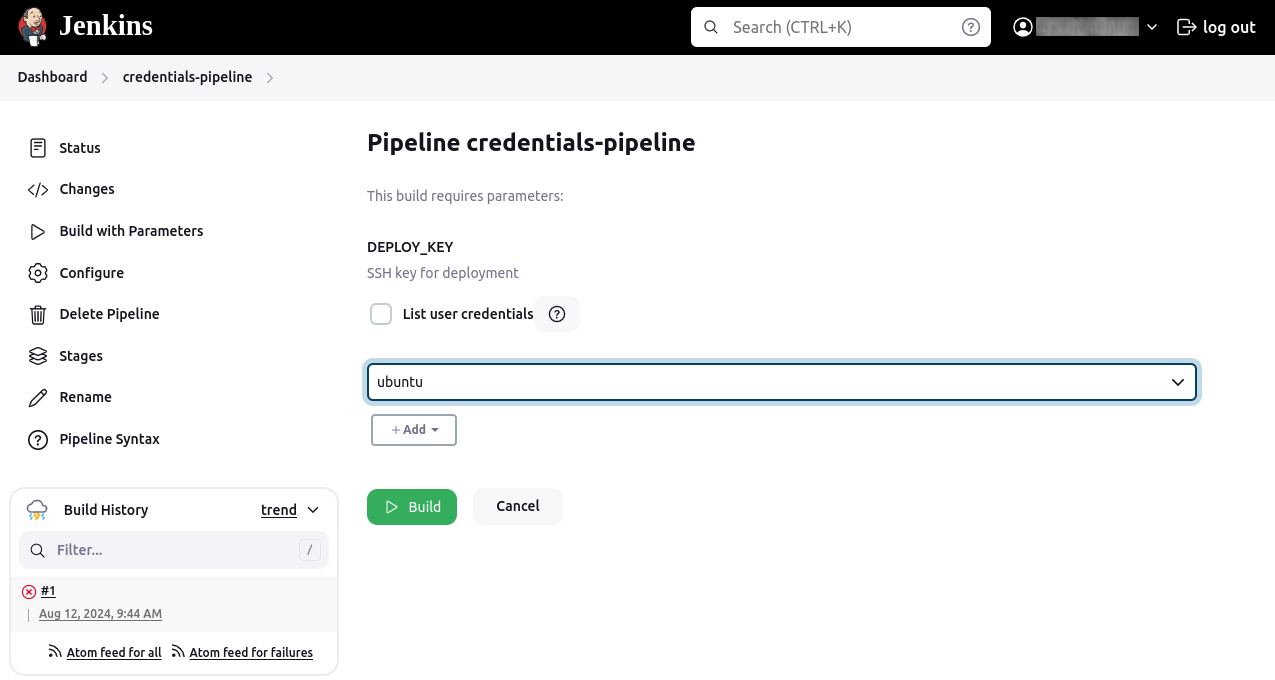Screen dimensions: 1275x680
Task: Focus the build history Filter field
Action: point(174,550)
